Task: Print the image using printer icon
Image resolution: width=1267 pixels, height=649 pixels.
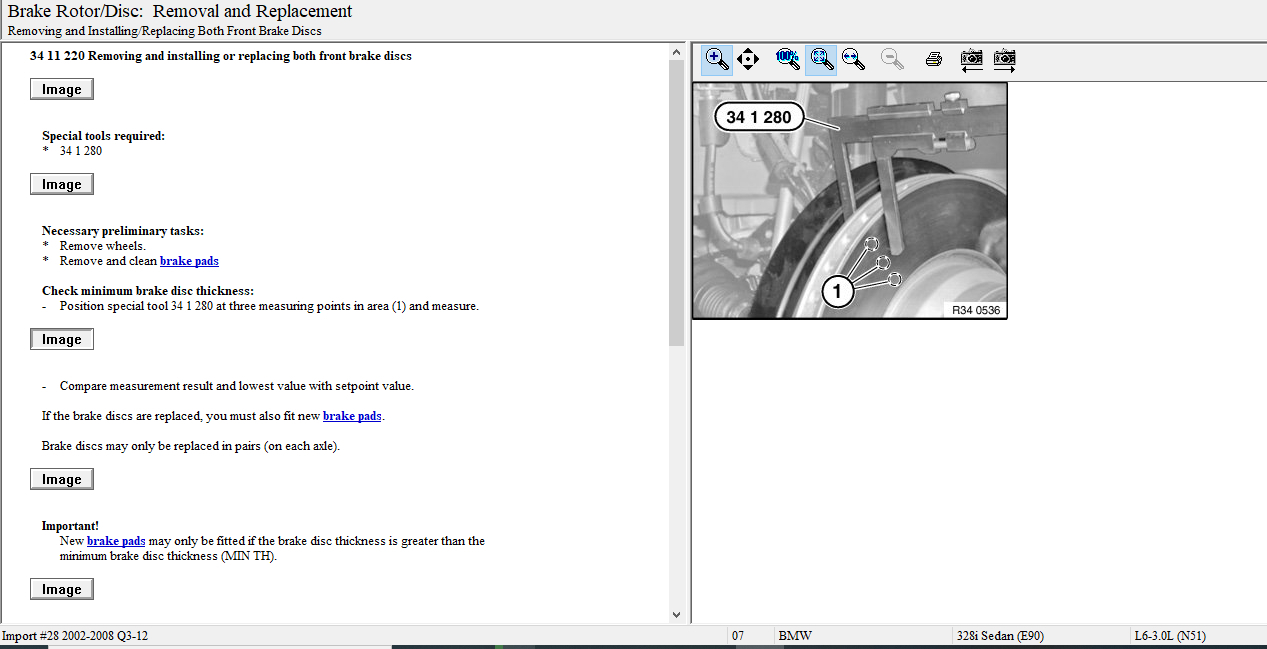Action: coord(934,59)
